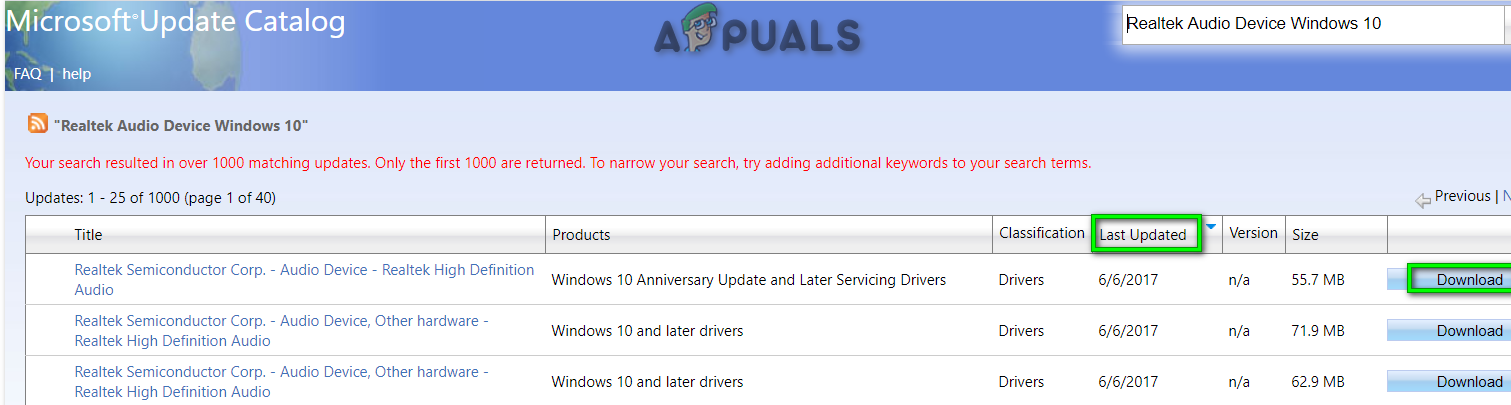Image resolution: width=1511 pixels, height=405 pixels.
Task: Click the RSS feed icon
Action: pos(38,124)
